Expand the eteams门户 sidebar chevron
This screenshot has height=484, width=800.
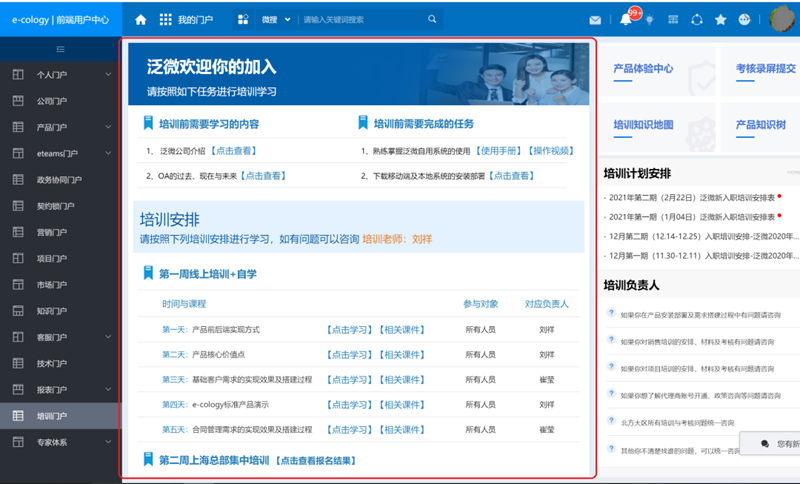[108, 153]
